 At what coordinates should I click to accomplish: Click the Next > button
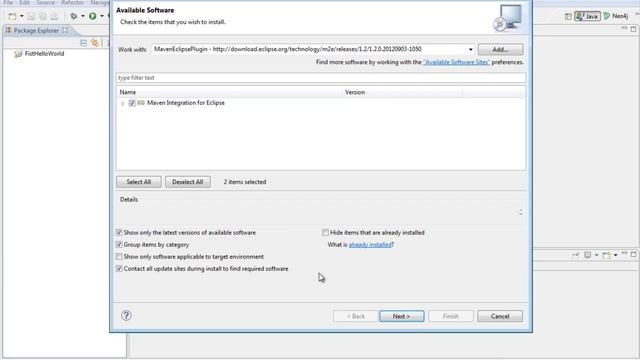(x=402, y=316)
